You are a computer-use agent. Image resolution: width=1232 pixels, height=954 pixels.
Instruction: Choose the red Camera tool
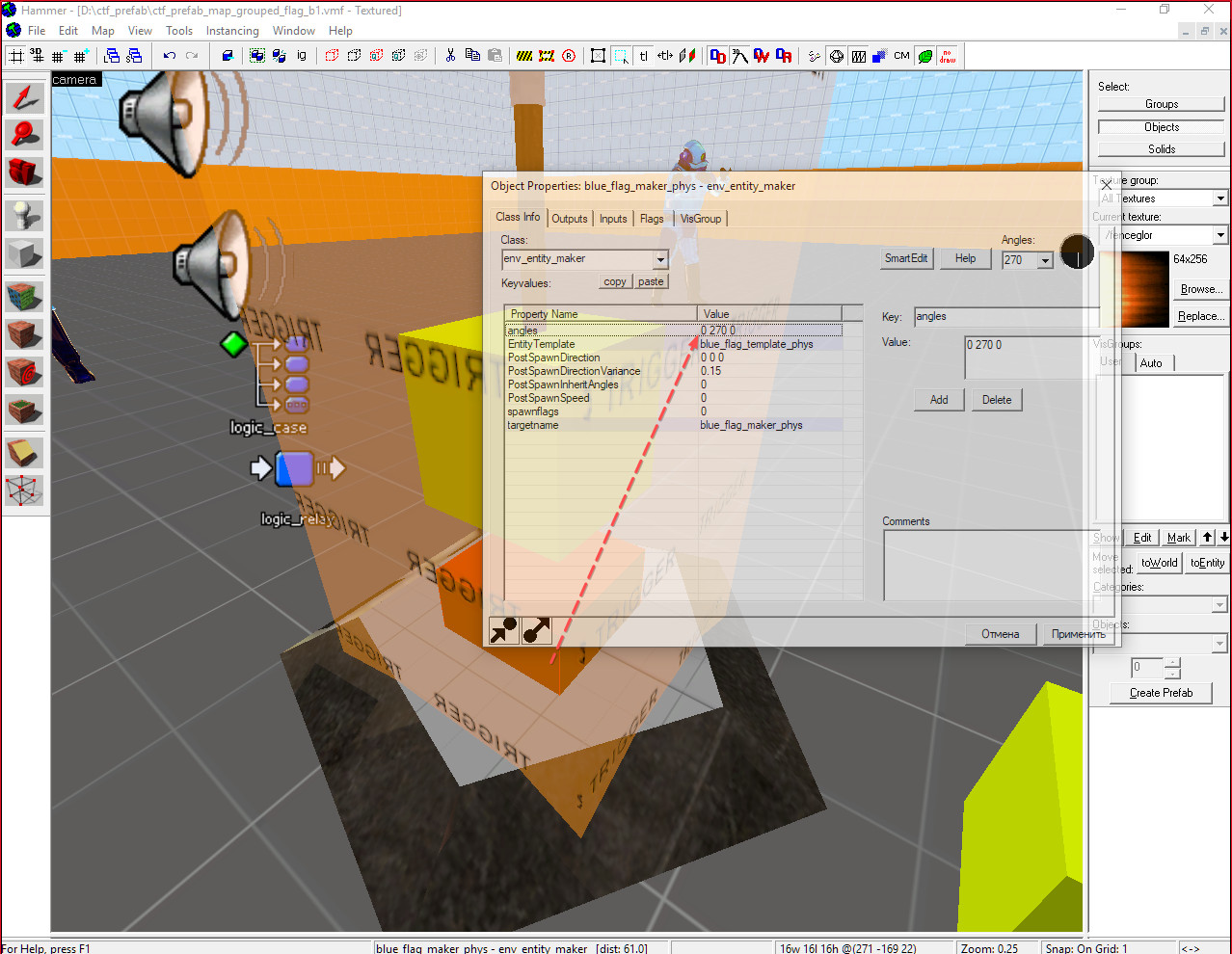pos(25,172)
